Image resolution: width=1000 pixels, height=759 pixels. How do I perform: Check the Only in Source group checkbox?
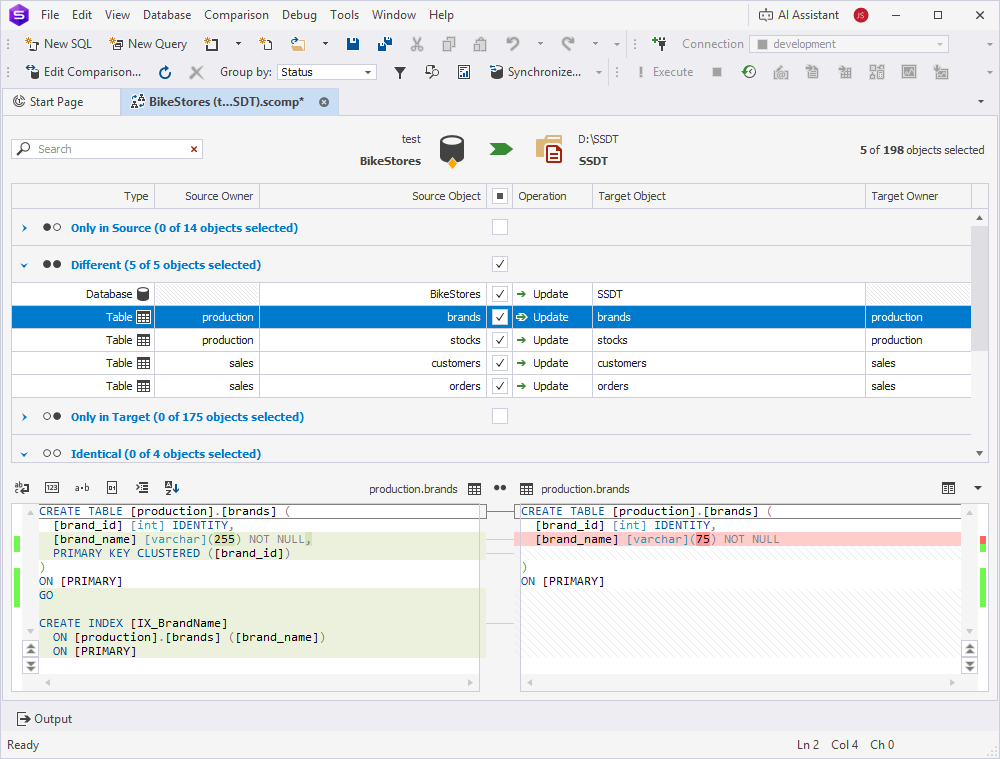coord(500,228)
